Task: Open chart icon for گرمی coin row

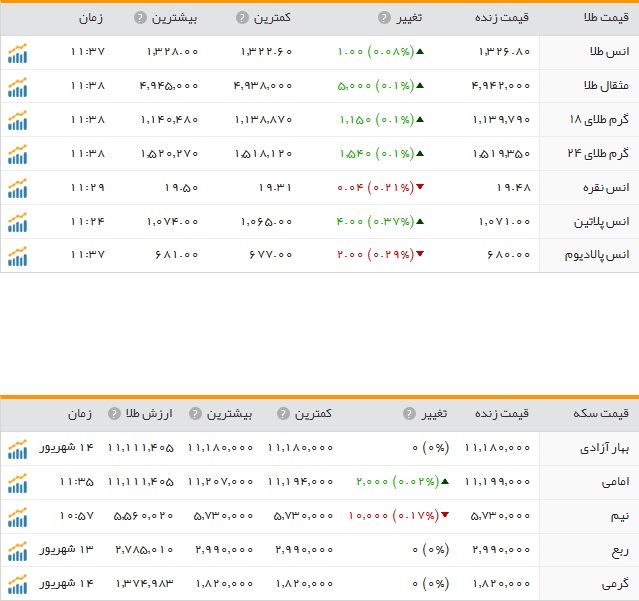Action: [18, 585]
